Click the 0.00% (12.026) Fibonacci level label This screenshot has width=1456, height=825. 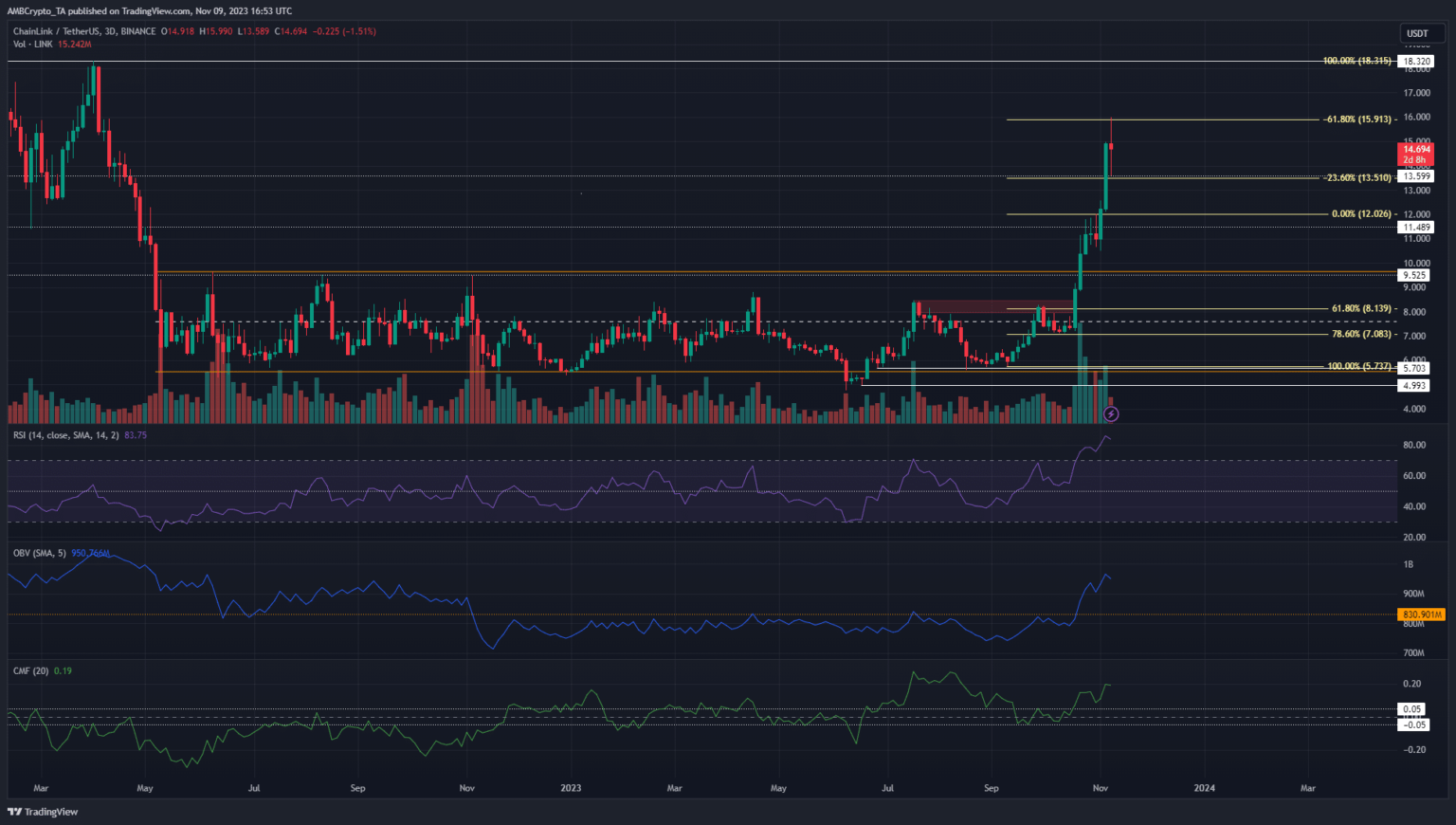click(x=1361, y=214)
